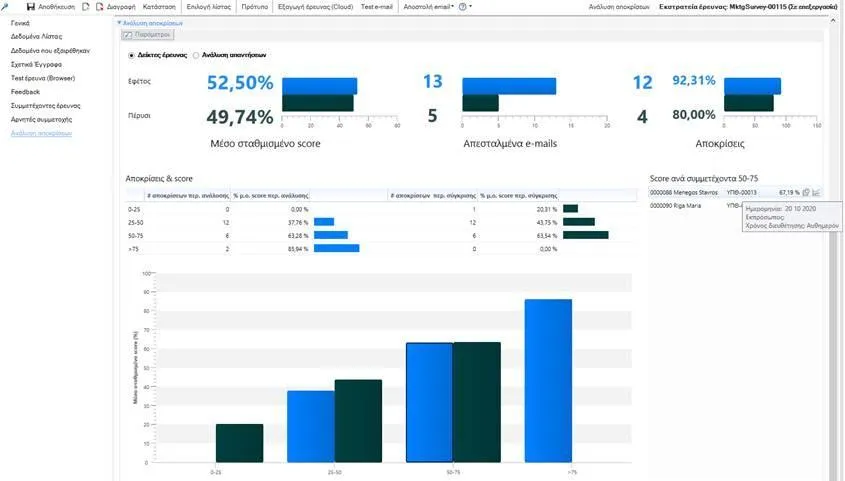This screenshot has height=481, width=845.
Task: Click the vertical scrollbar at right edge
Action: [x=834, y=248]
